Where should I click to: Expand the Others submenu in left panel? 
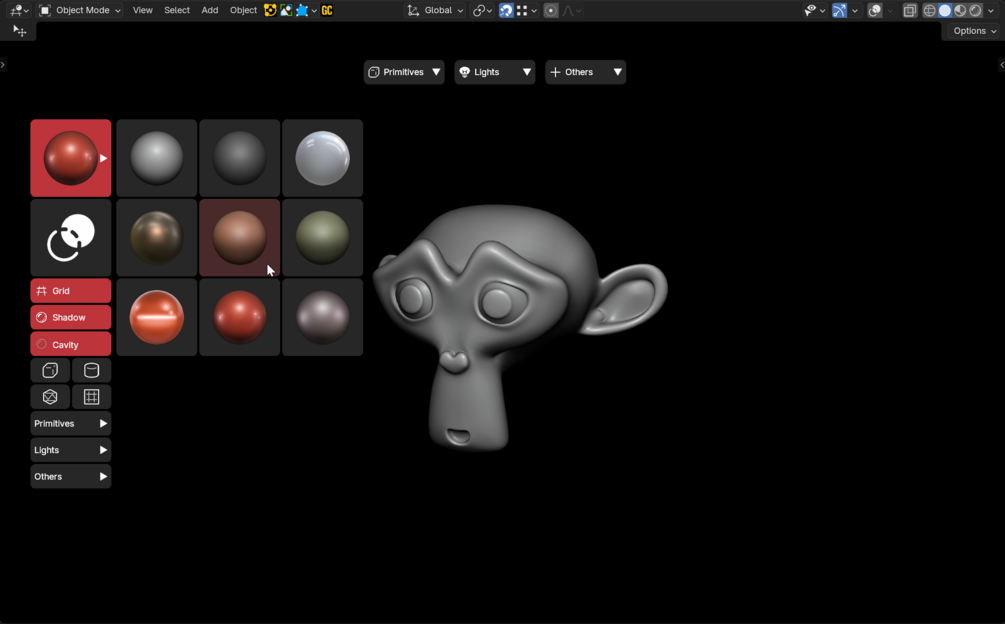pos(71,477)
